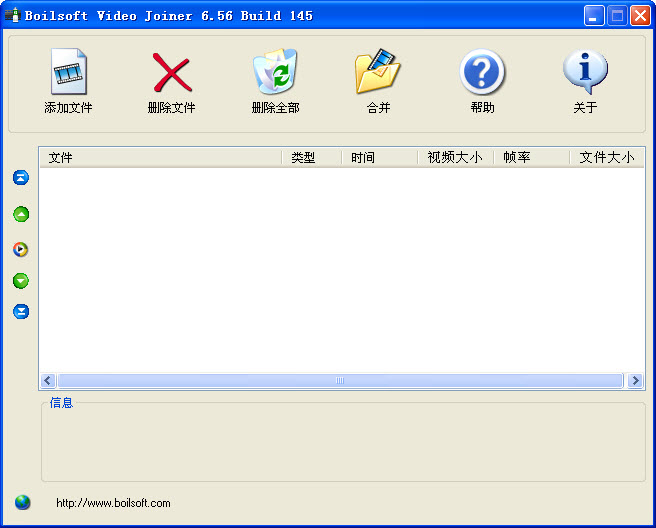Move file up with green up arrow

click(21, 214)
